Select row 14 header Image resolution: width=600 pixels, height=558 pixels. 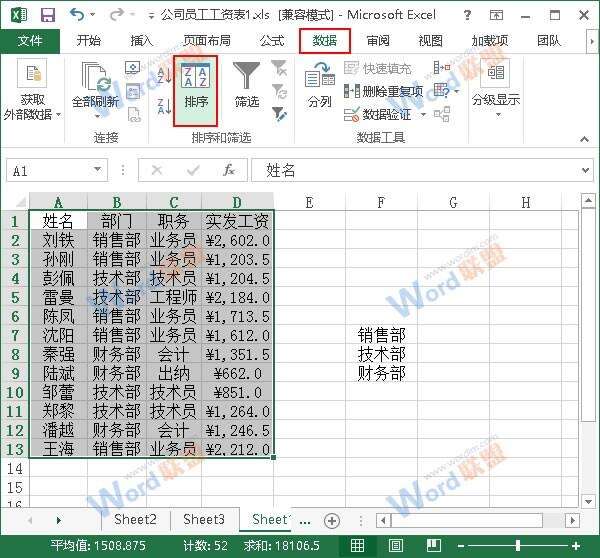[x=15, y=468]
